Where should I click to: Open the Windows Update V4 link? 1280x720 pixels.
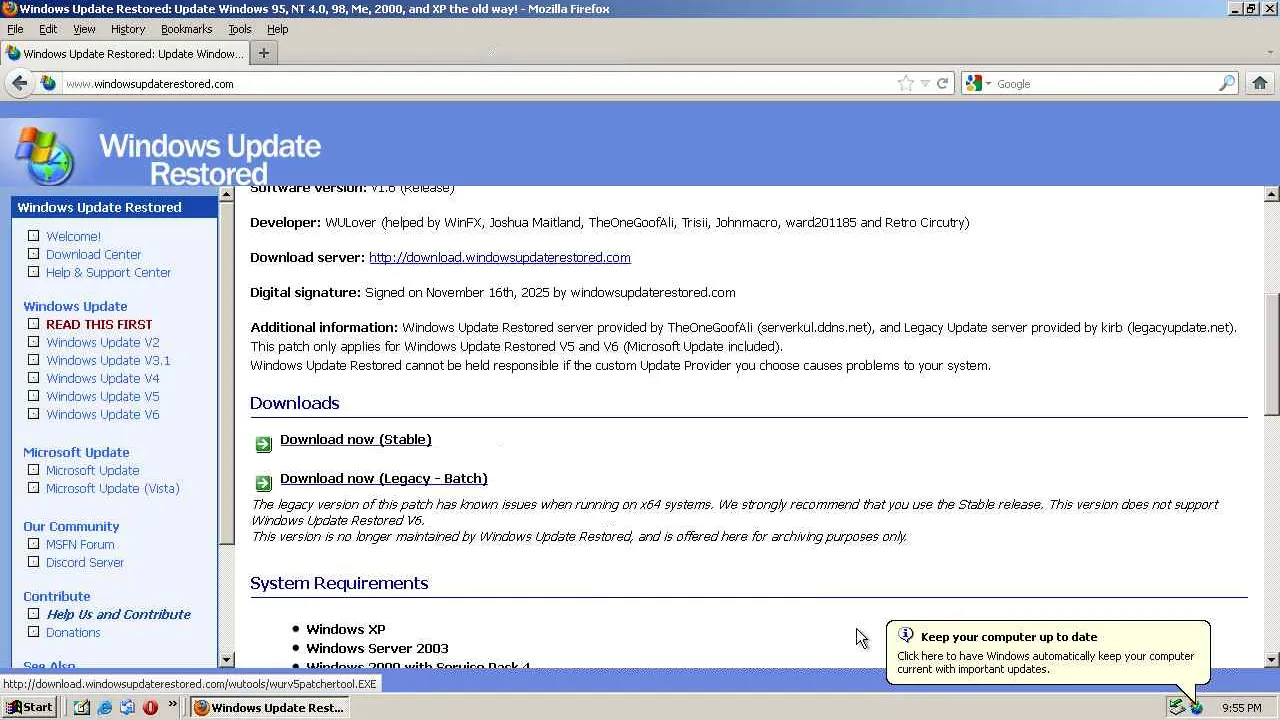pos(102,378)
